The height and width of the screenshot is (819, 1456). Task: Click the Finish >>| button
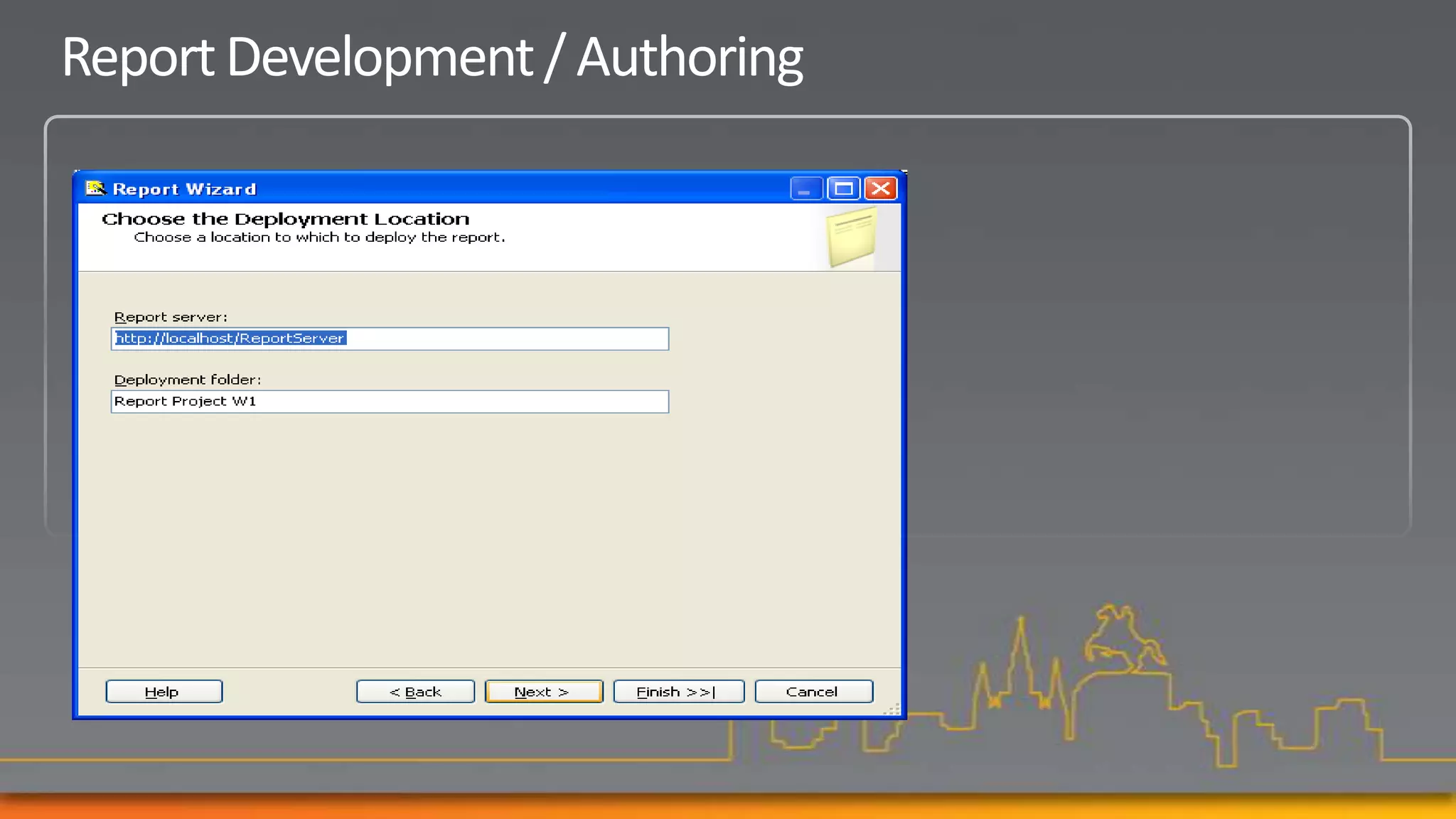(679, 692)
